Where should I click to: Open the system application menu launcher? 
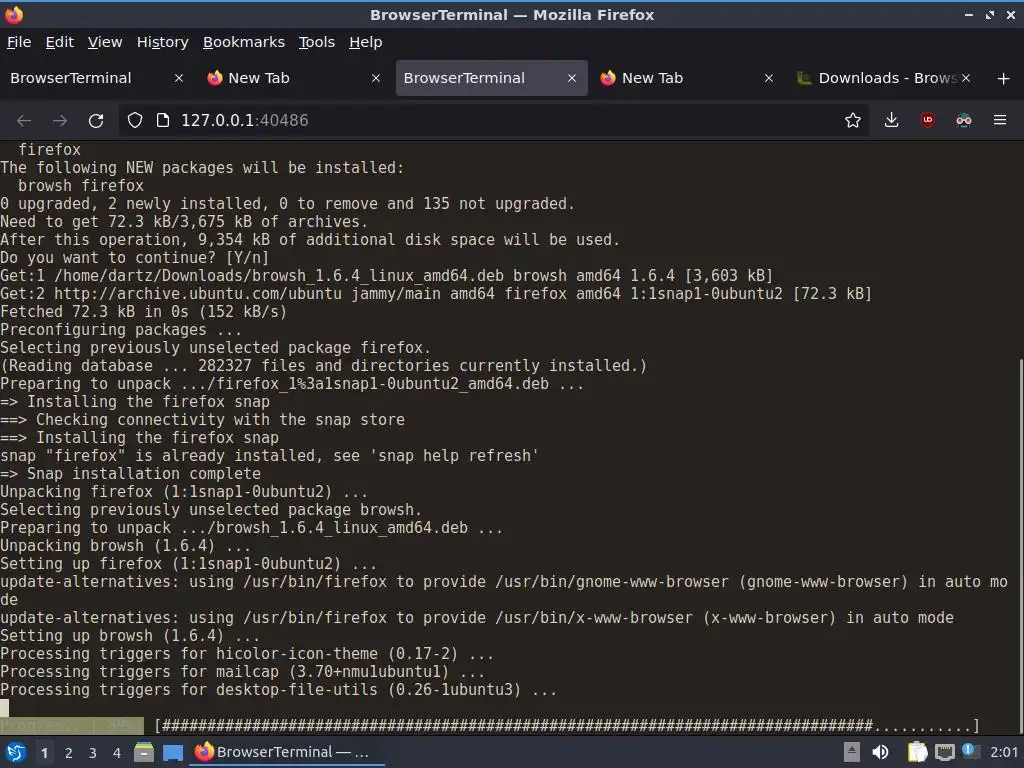point(16,752)
